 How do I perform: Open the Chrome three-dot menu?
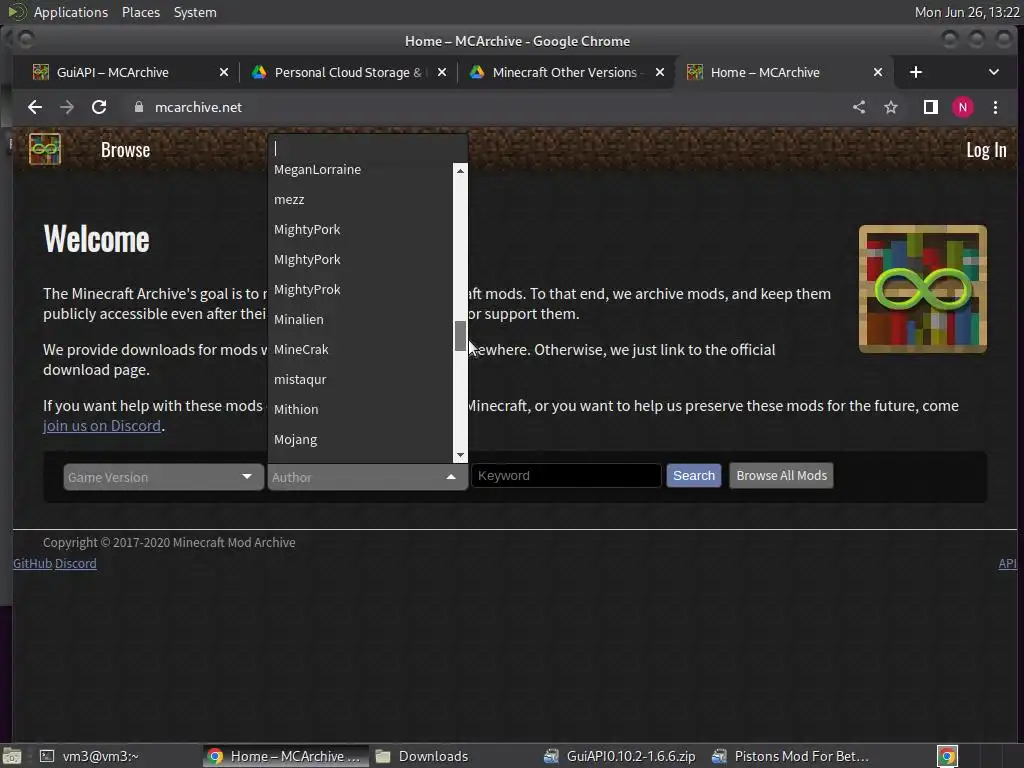pyautogui.click(x=995, y=107)
